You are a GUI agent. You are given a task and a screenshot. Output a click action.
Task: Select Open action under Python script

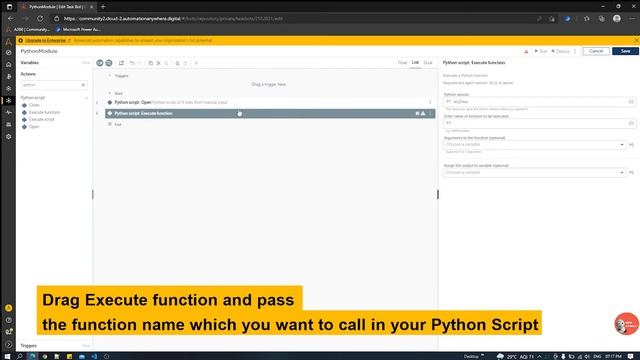point(34,127)
